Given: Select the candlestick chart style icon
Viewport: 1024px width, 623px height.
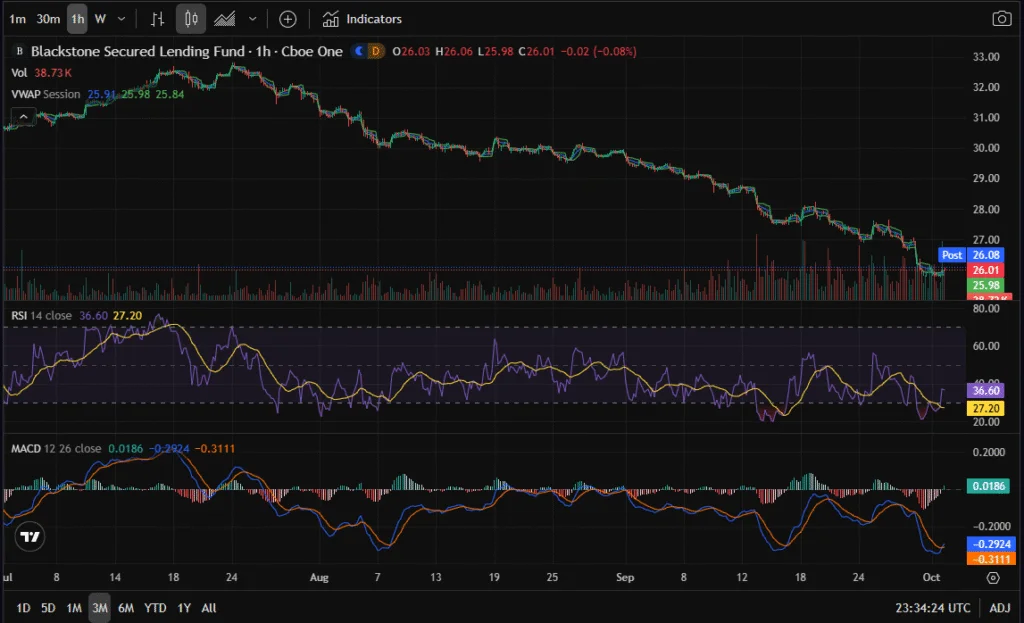Looking at the screenshot, I should point(191,19).
